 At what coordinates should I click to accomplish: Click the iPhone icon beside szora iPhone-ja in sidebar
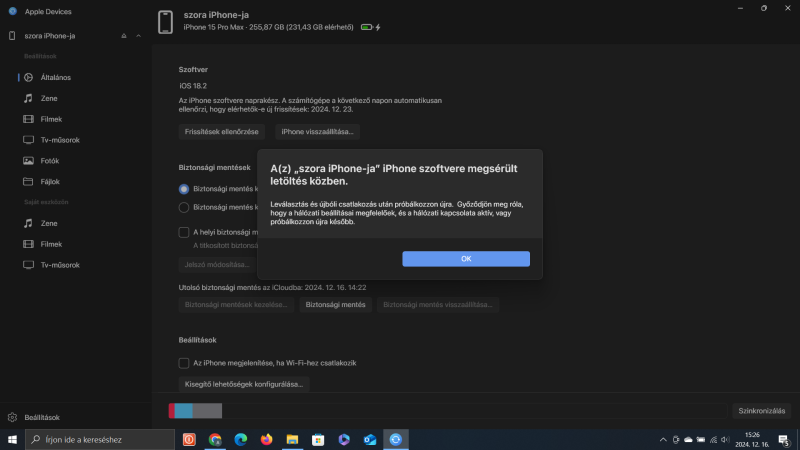12,36
